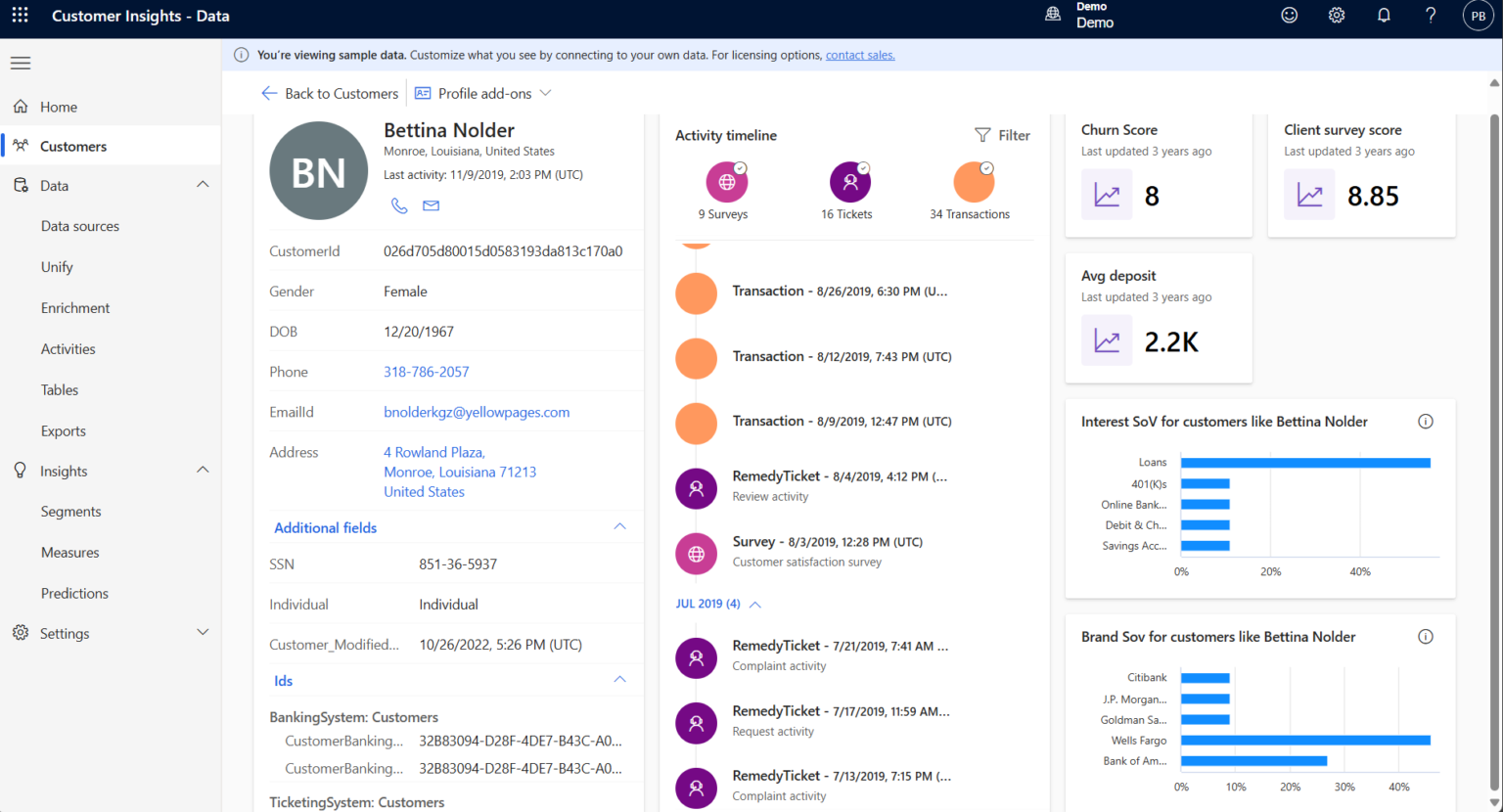Open the Microsoft app launcher grid
Viewport: 1503px width, 812px height.
click(20, 16)
